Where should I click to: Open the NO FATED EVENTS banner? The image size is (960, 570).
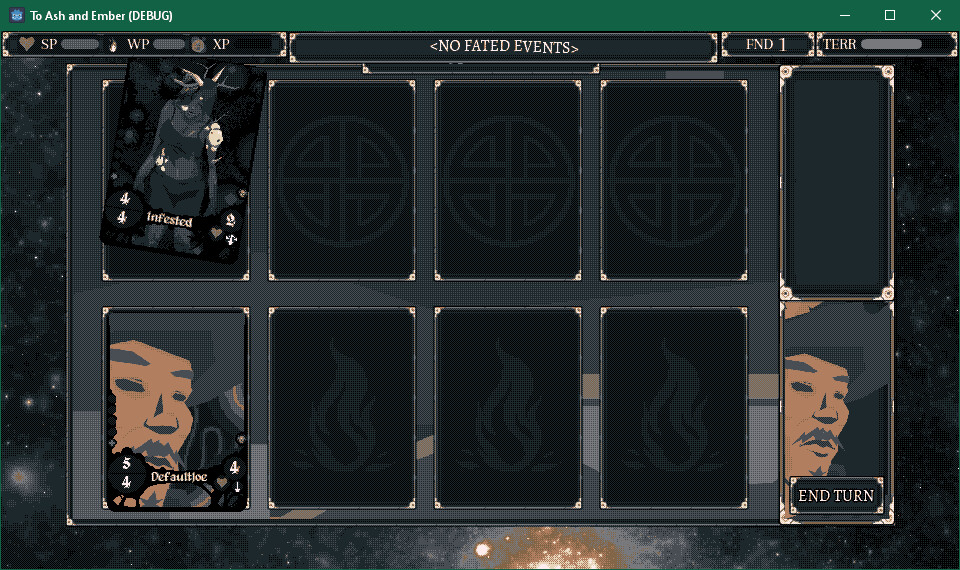click(x=503, y=47)
